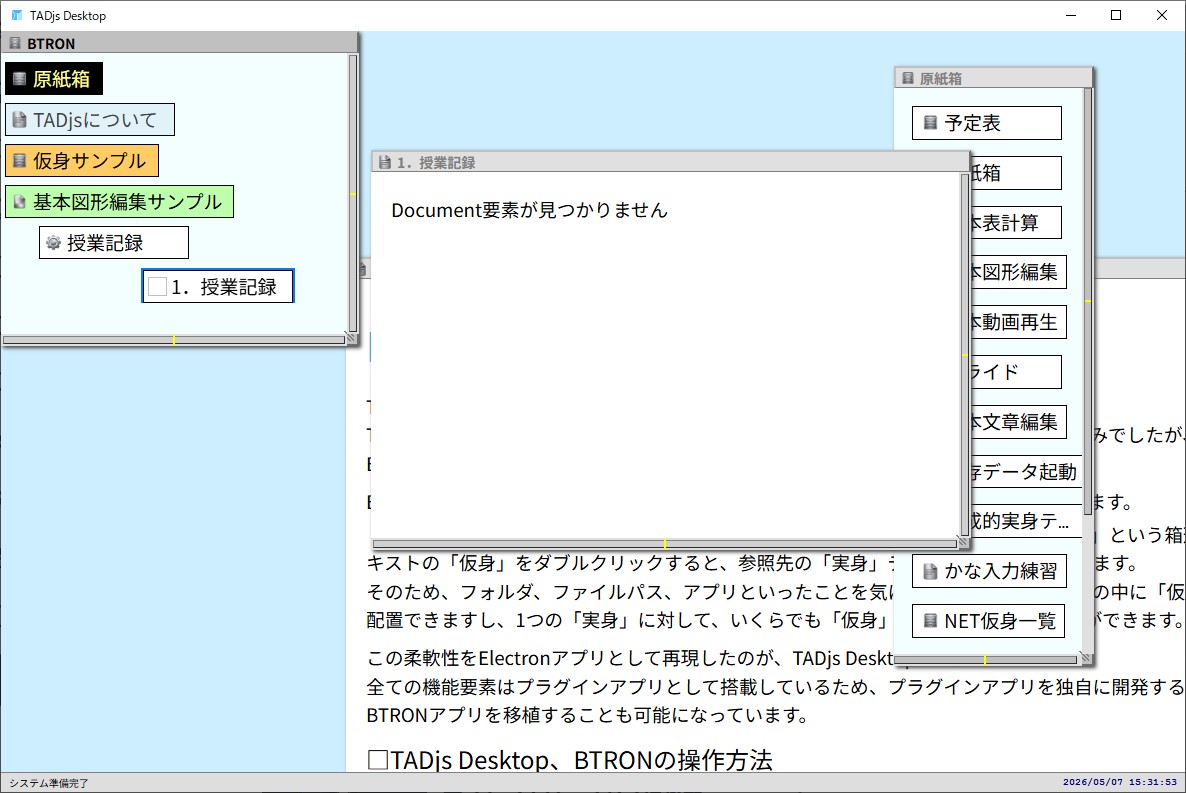Screen dimensions: 1186x793
Task: Tick the box beside 1. 授業記録 in BTRON
Action: coord(157,287)
